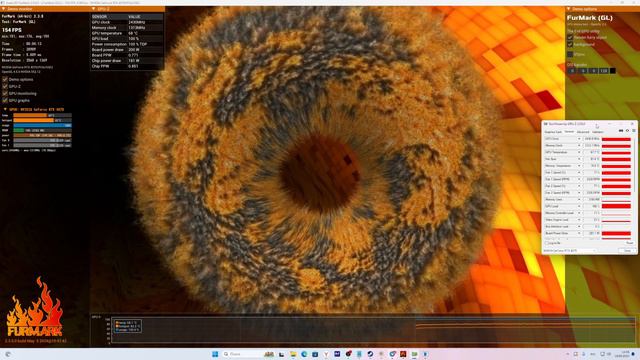
Task: Open GPU-Z hamburger menu icon
Action: pos(633,131)
